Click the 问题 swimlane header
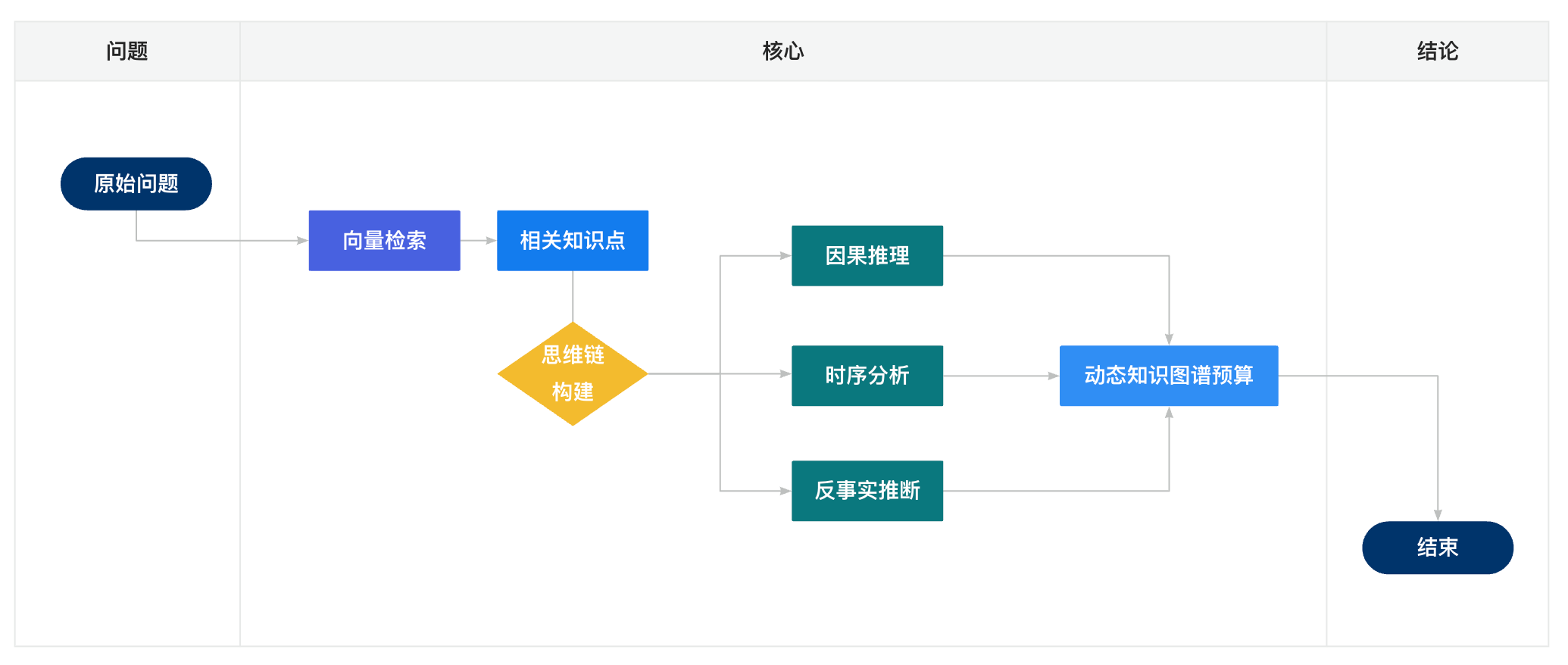Viewport: 1568px width, 665px height. 127,52
